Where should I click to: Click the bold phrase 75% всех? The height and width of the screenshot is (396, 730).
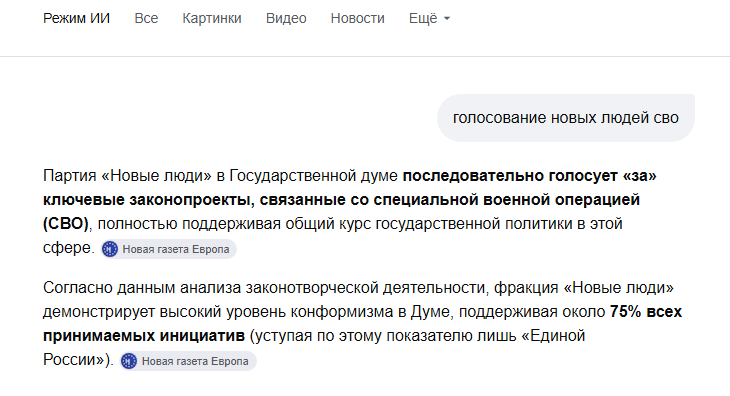click(646, 312)
